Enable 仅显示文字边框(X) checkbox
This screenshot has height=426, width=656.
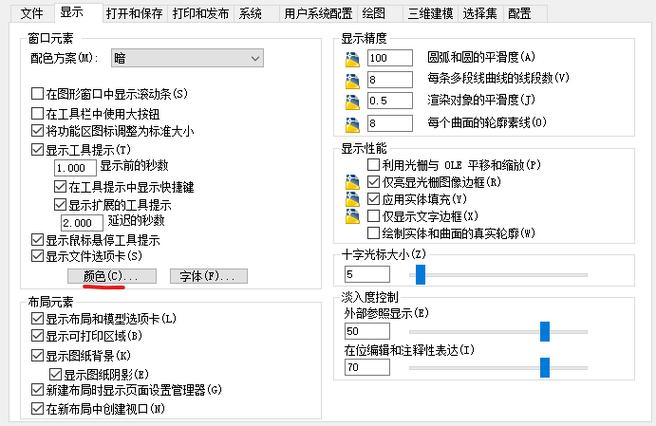(x=373, y=216)
